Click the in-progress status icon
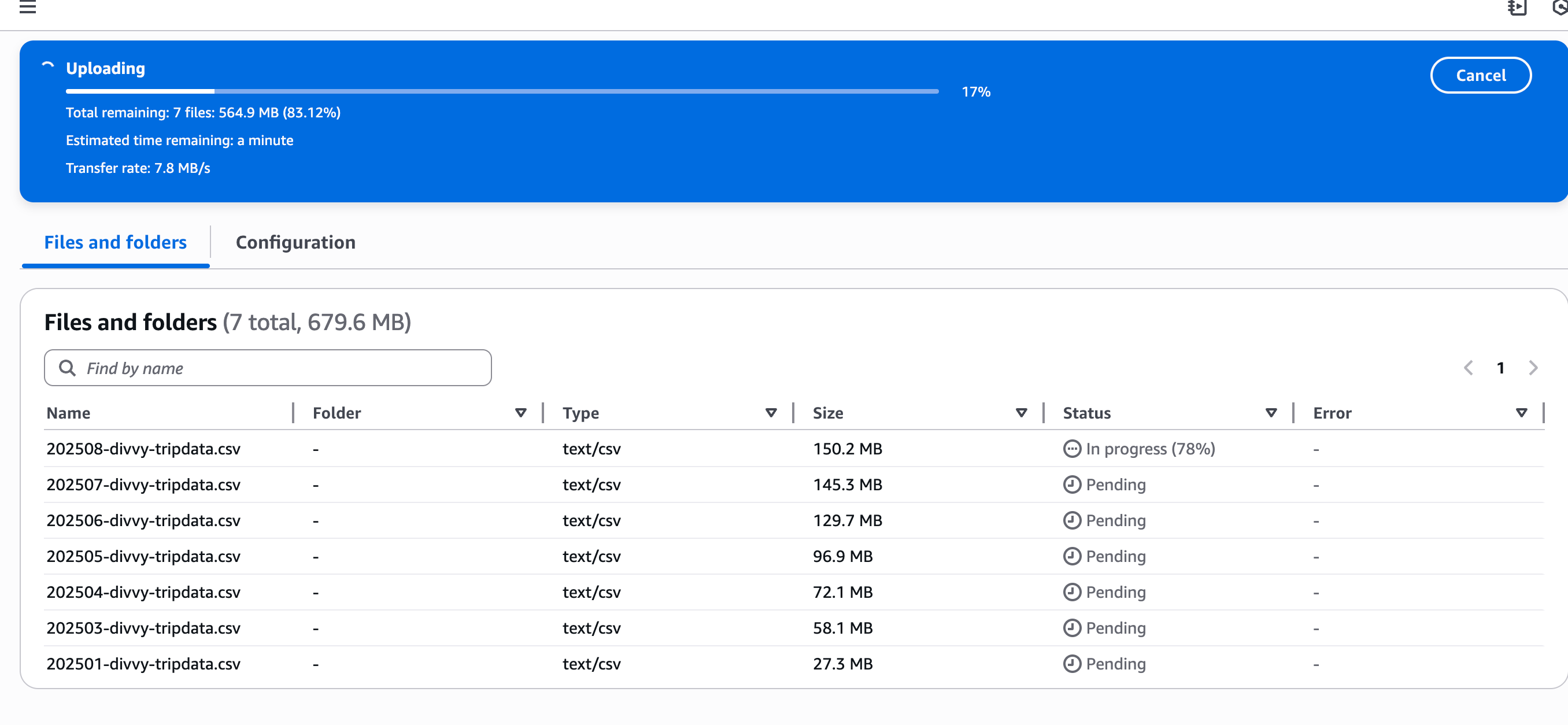Screen dimensions: 1568x725 (1071, 449)
